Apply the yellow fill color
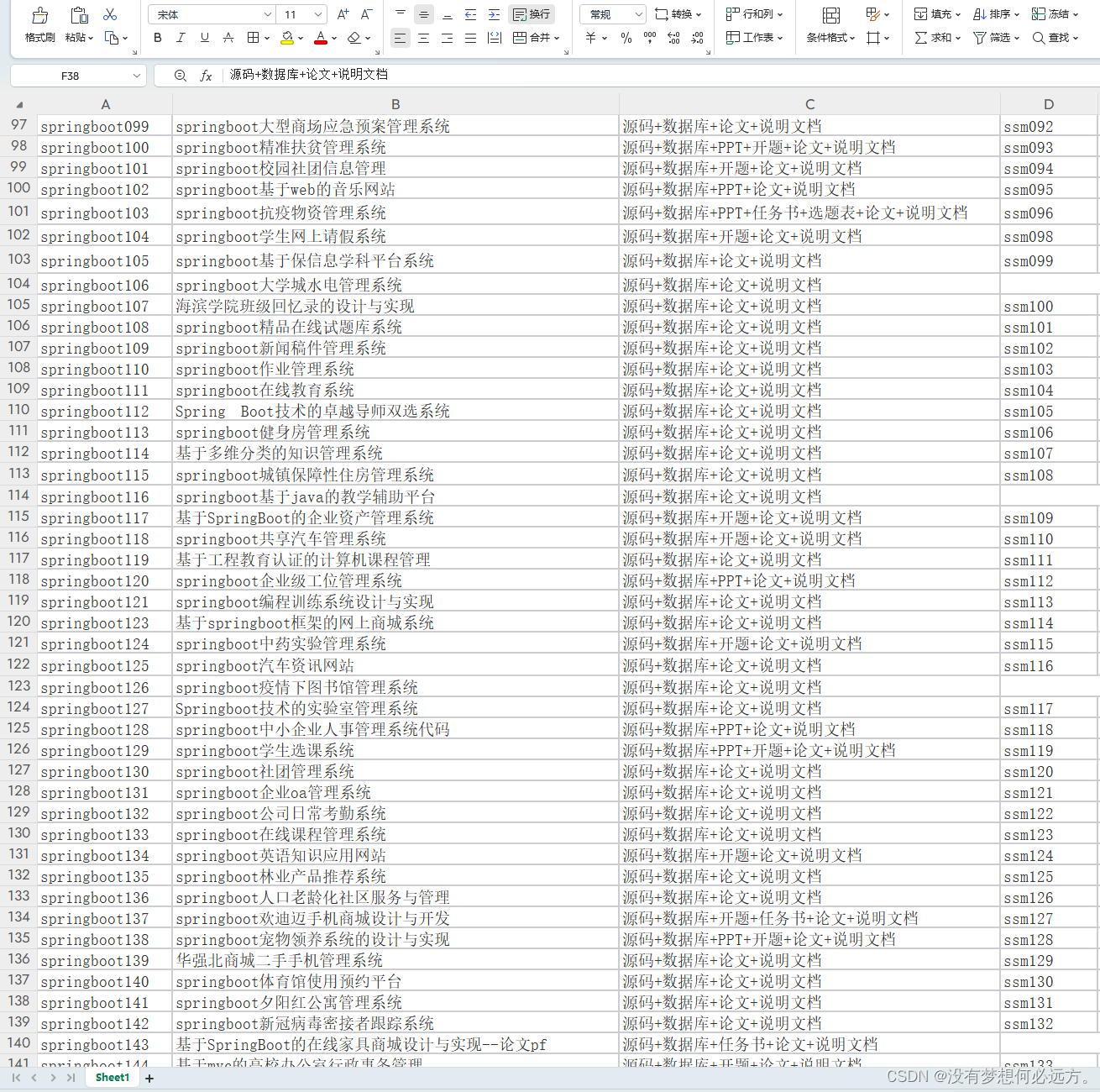Image resolution: width=1100 pixels, height=1092 pixels. point(287,38)
